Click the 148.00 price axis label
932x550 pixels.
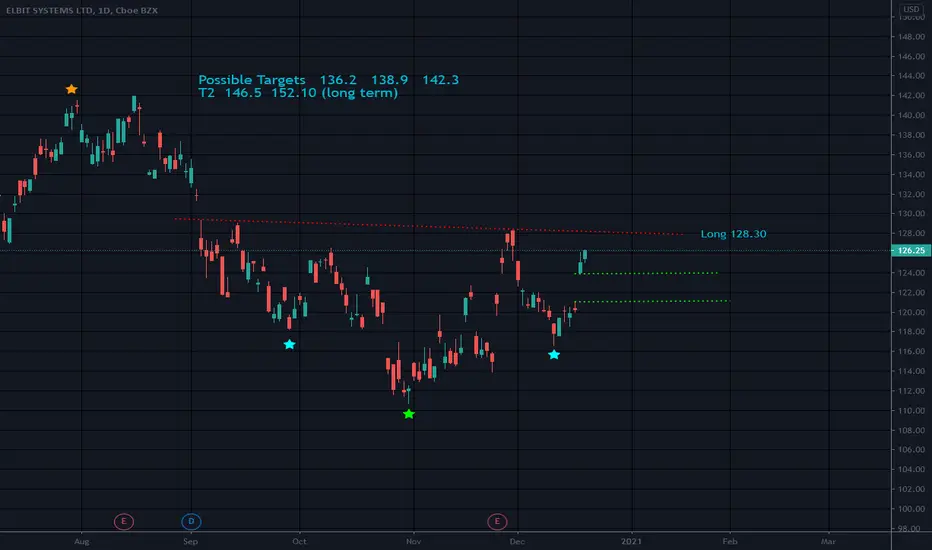pyautogui.click(x=911, y=37)
